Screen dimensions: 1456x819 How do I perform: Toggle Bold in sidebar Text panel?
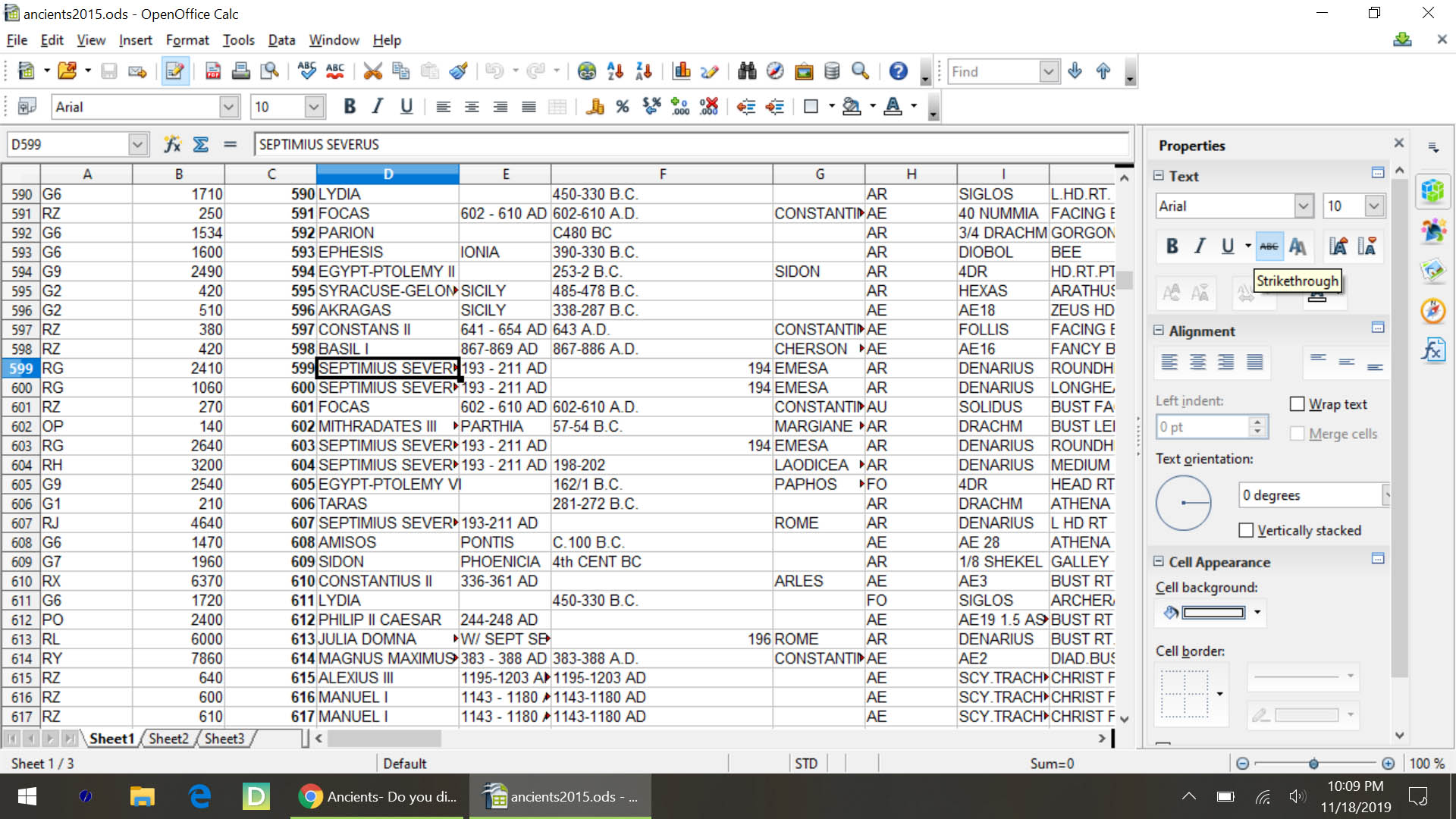point(1172,246)
